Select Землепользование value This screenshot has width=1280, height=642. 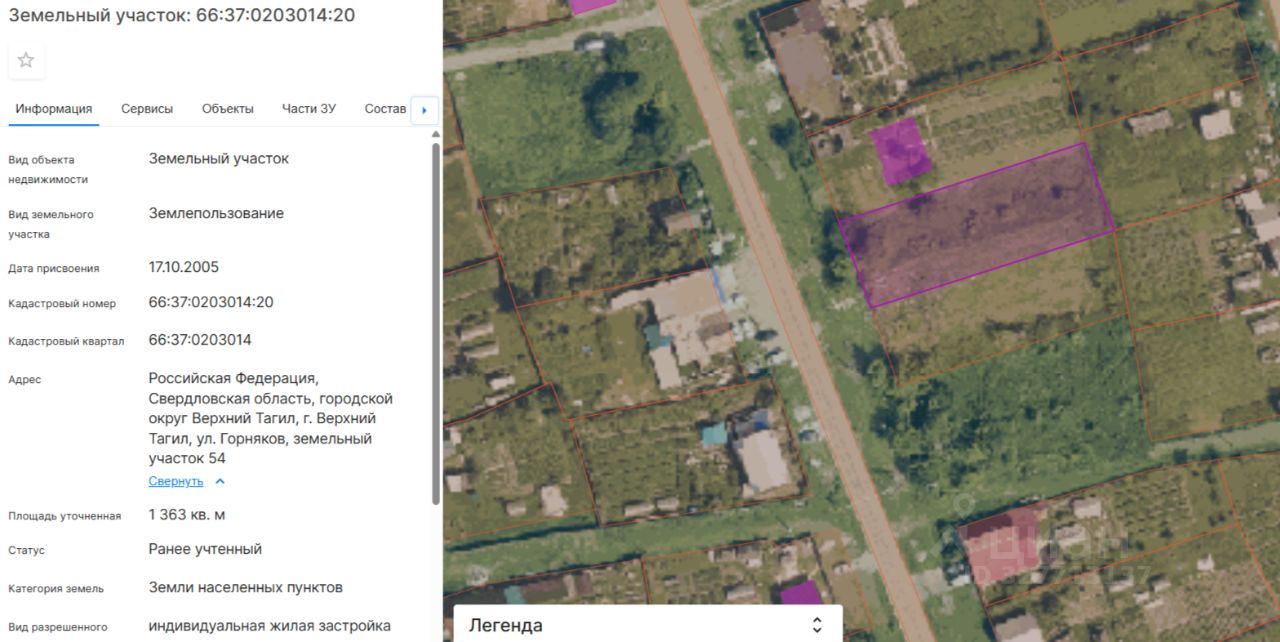pyautogui.click(x=216, y=213)
